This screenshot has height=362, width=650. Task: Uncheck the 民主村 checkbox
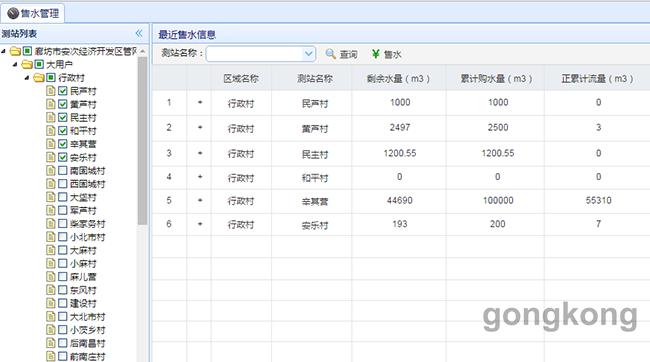[x=63, y=118]
